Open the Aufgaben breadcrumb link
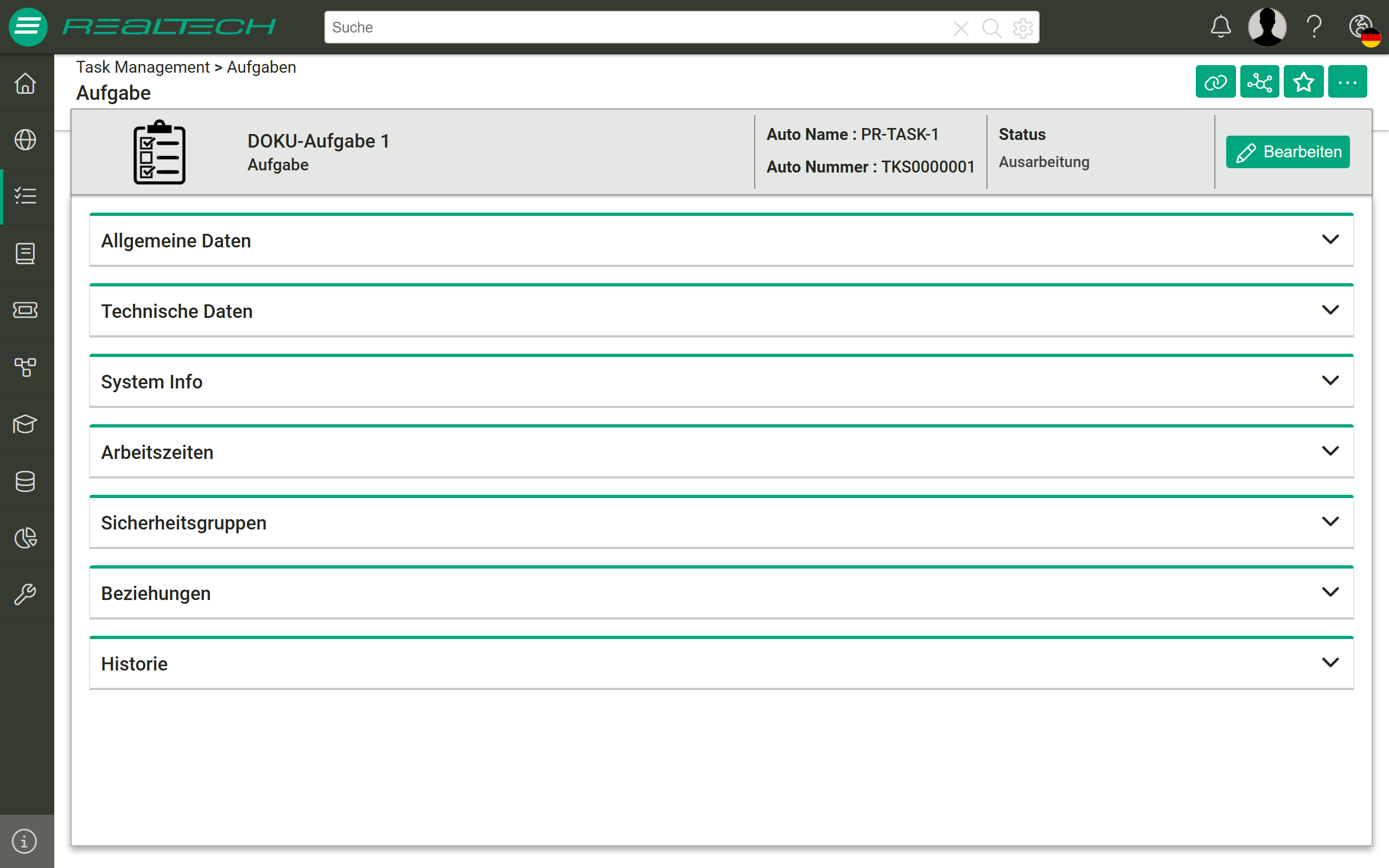The image size is (1389, 868). 261,67
